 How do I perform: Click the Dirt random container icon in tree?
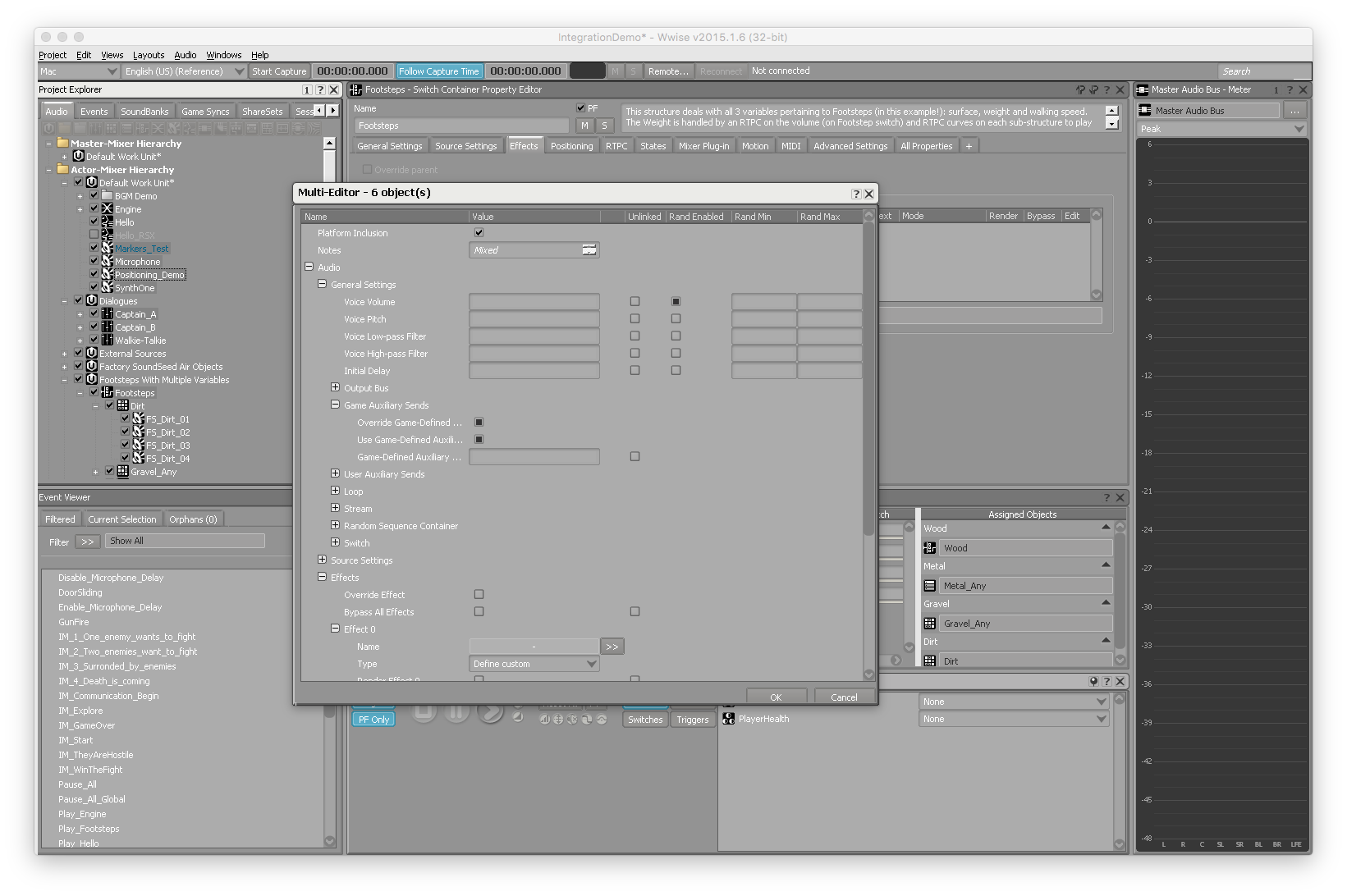point(122,406)
